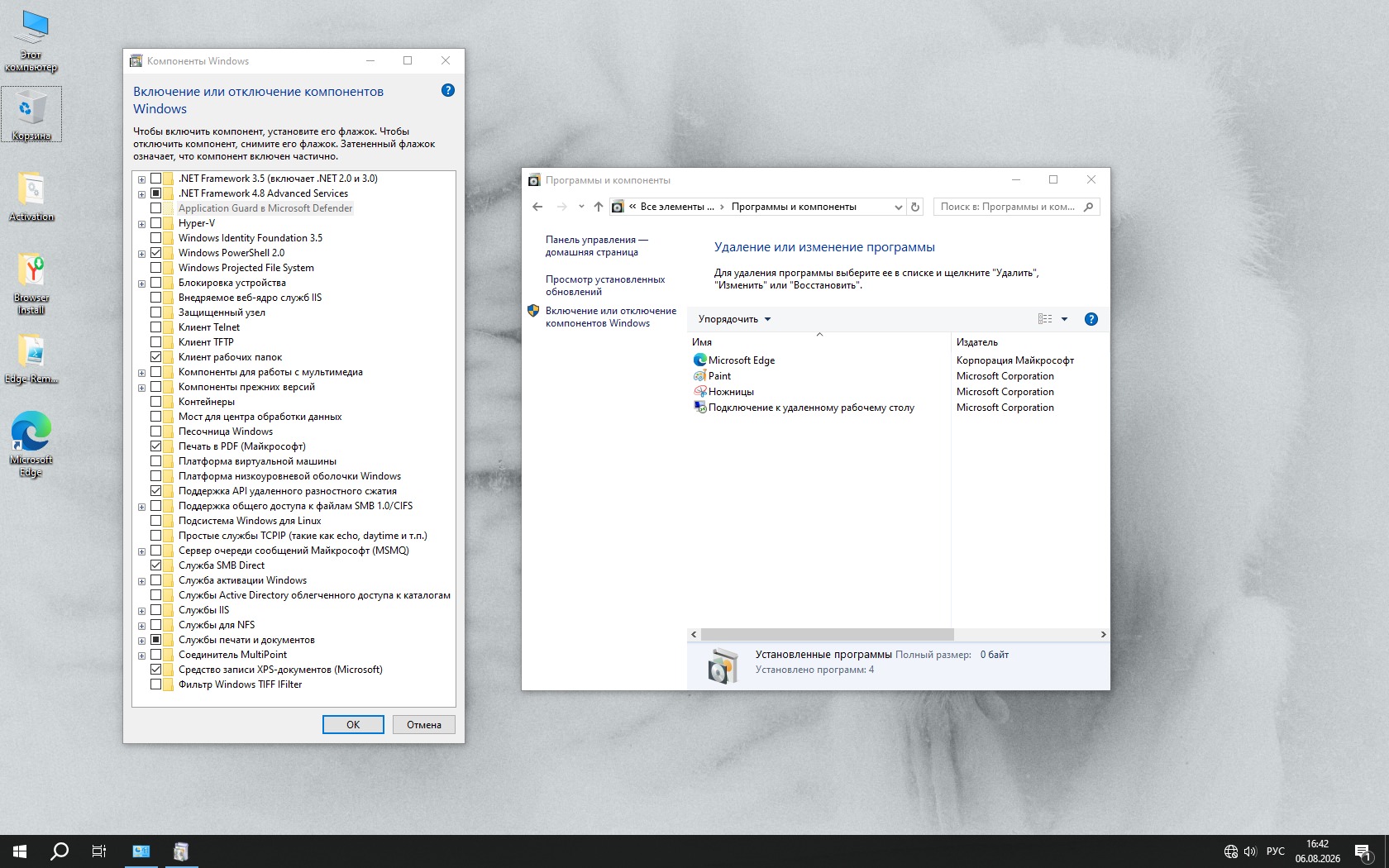Screen dimensions: 1389x868
Task: Expand SMB 1.0/CIFS support node
Action: 142,507
